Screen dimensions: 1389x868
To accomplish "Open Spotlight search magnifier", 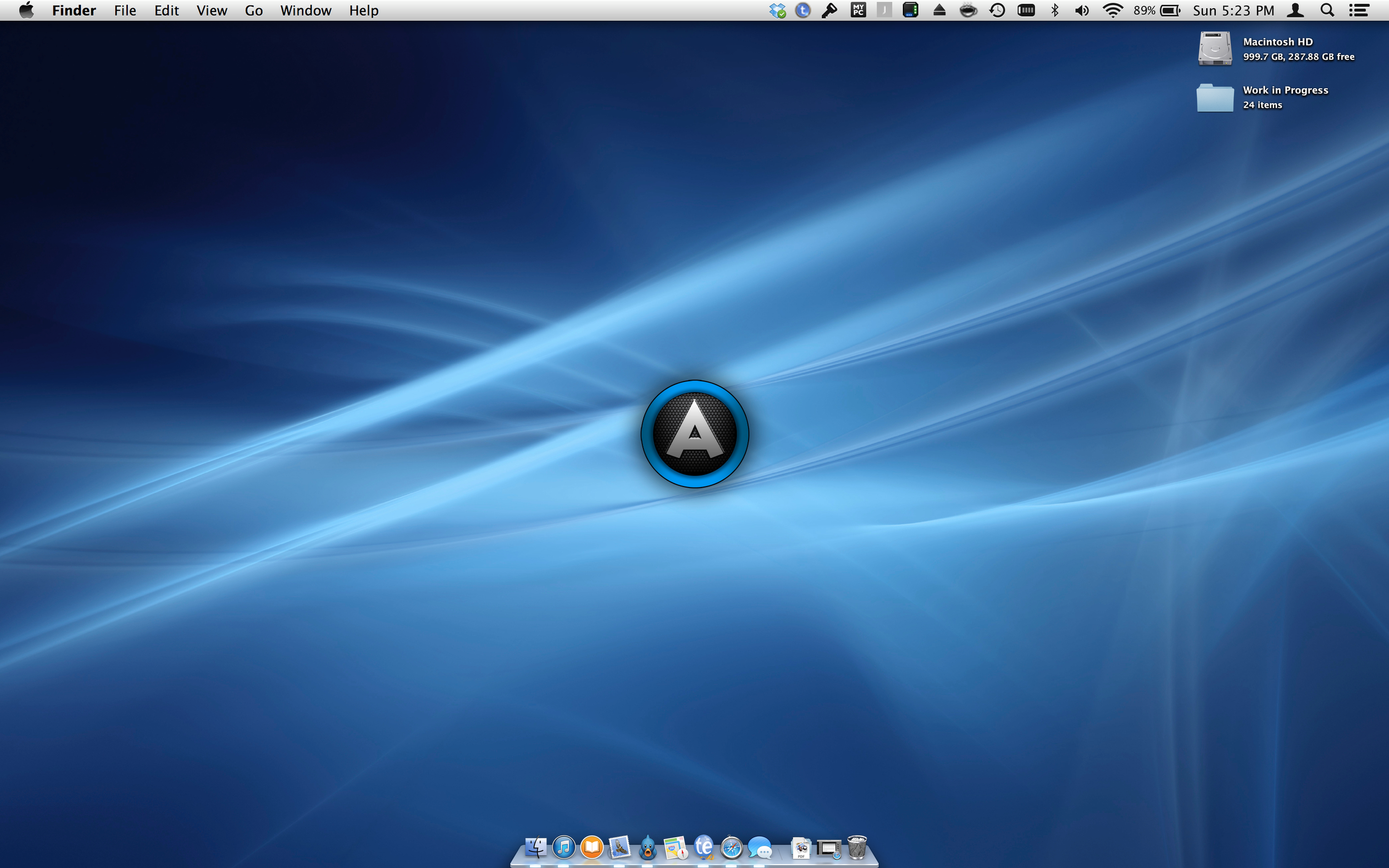I will 1327,11.
